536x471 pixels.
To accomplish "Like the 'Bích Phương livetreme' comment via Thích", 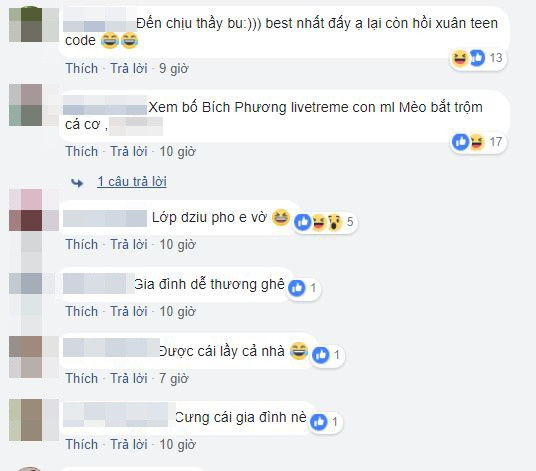I will tap(82, 151).
